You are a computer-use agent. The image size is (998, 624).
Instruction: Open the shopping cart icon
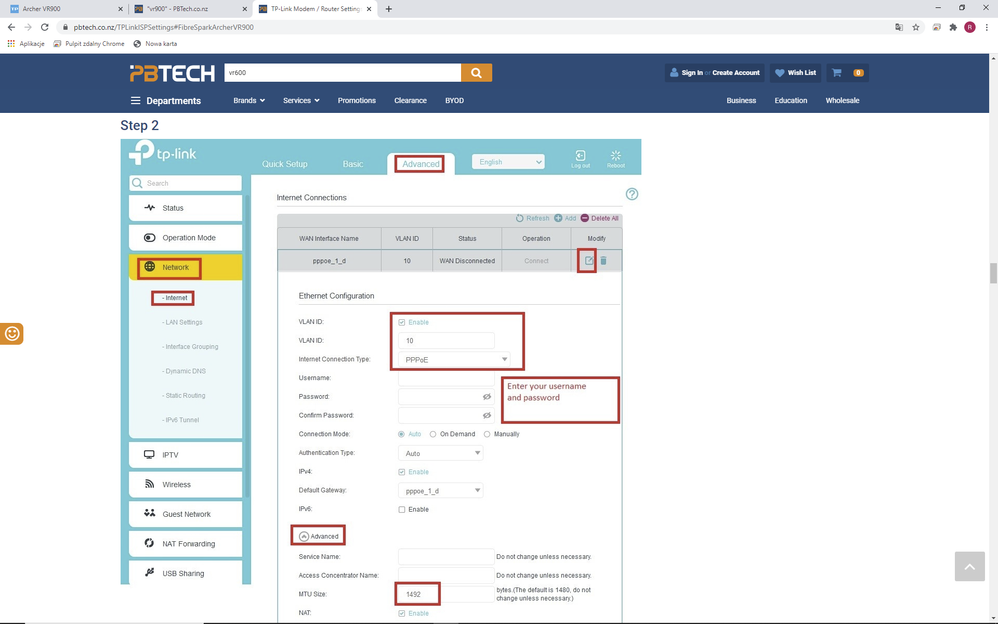tap(837, 73)
